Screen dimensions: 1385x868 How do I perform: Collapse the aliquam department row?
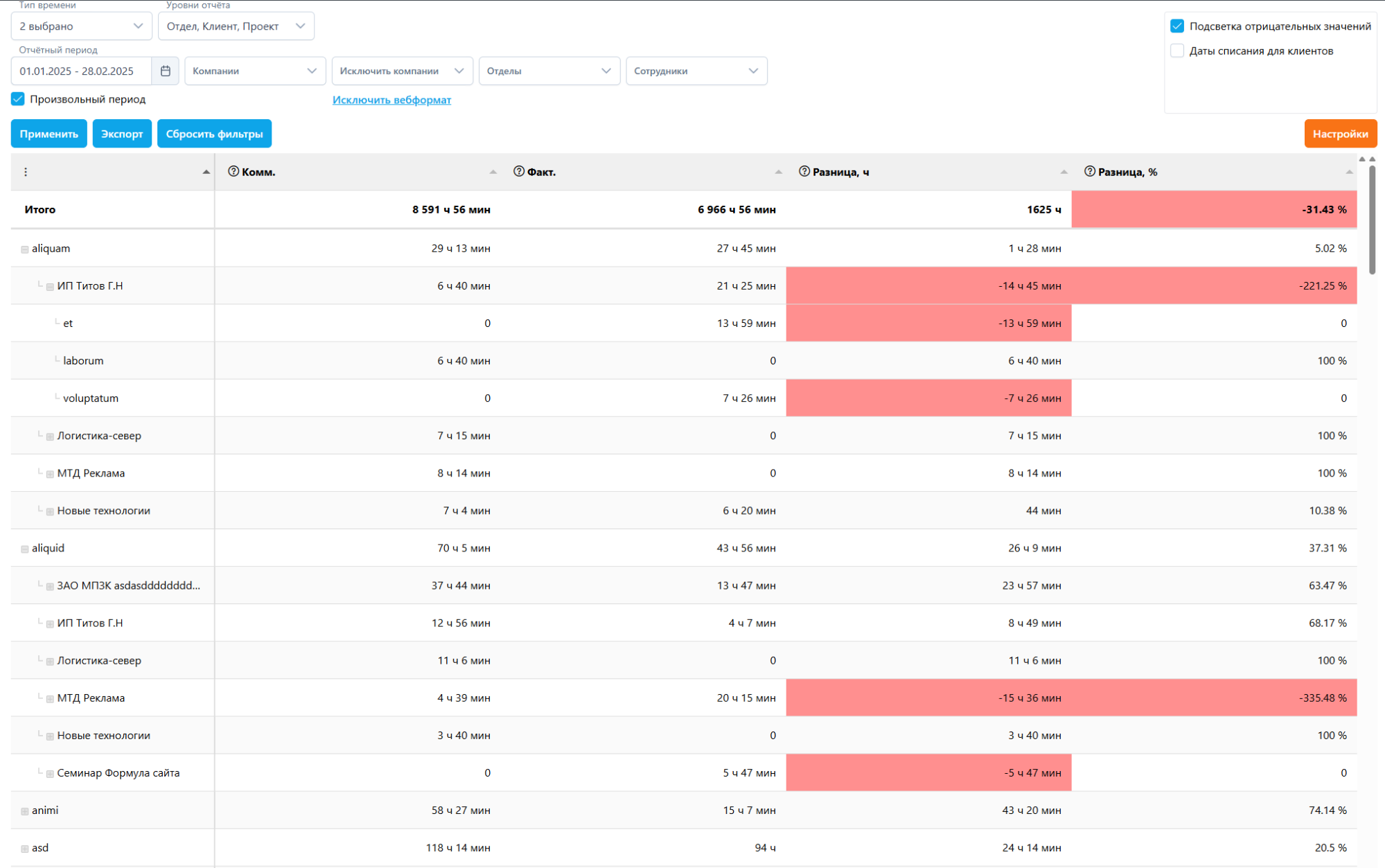pyautogui.click(x=25, y=249)
